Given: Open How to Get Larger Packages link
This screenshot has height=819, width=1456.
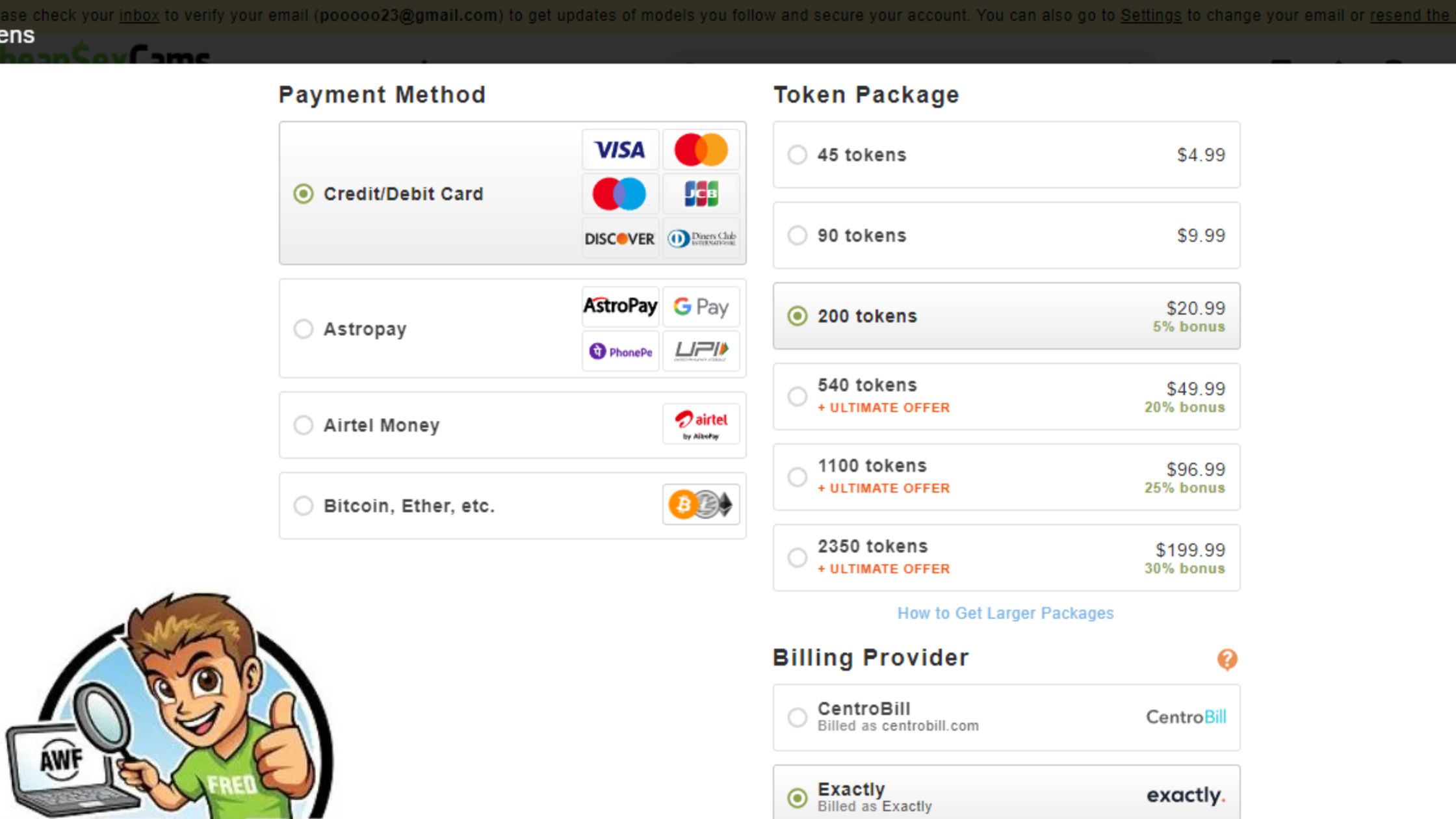Looking at the screenshot, I should [1005, 613].
